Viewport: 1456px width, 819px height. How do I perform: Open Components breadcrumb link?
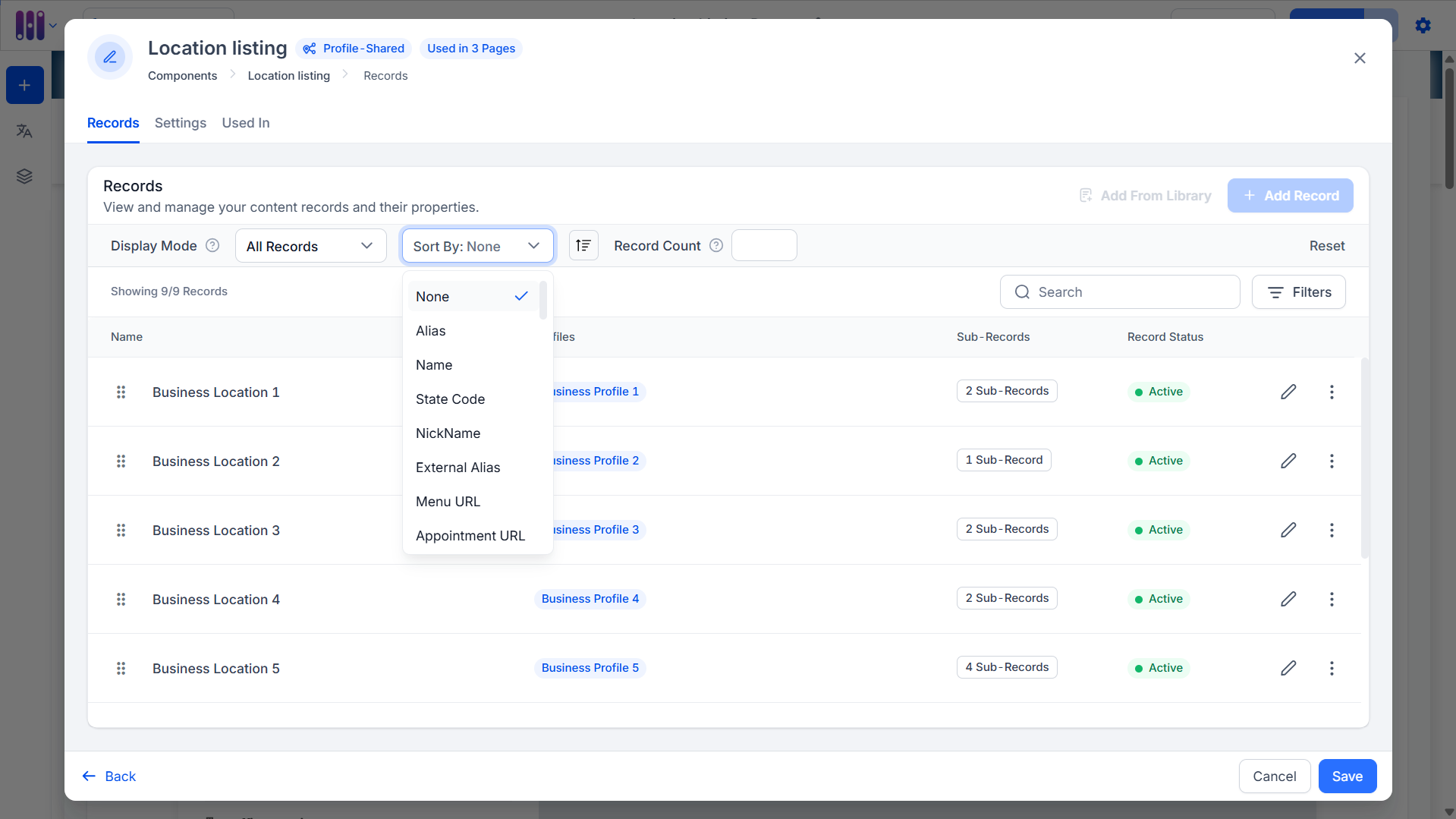[182, 76]
